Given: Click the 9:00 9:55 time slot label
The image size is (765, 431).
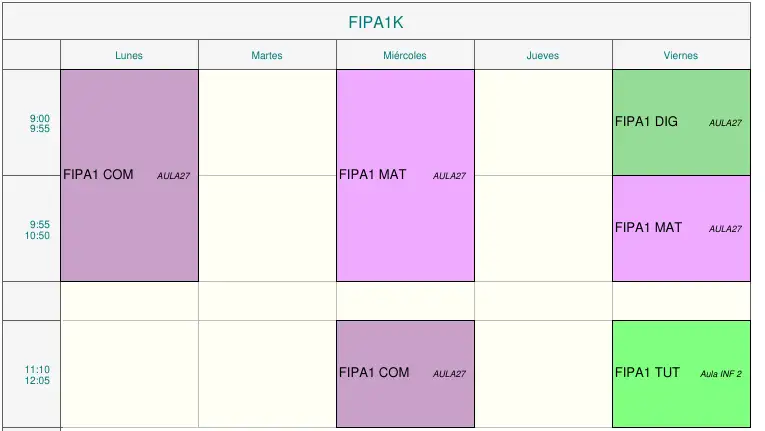Looking at the screenshot, I should pyautogui.click(x=40, y=123).
